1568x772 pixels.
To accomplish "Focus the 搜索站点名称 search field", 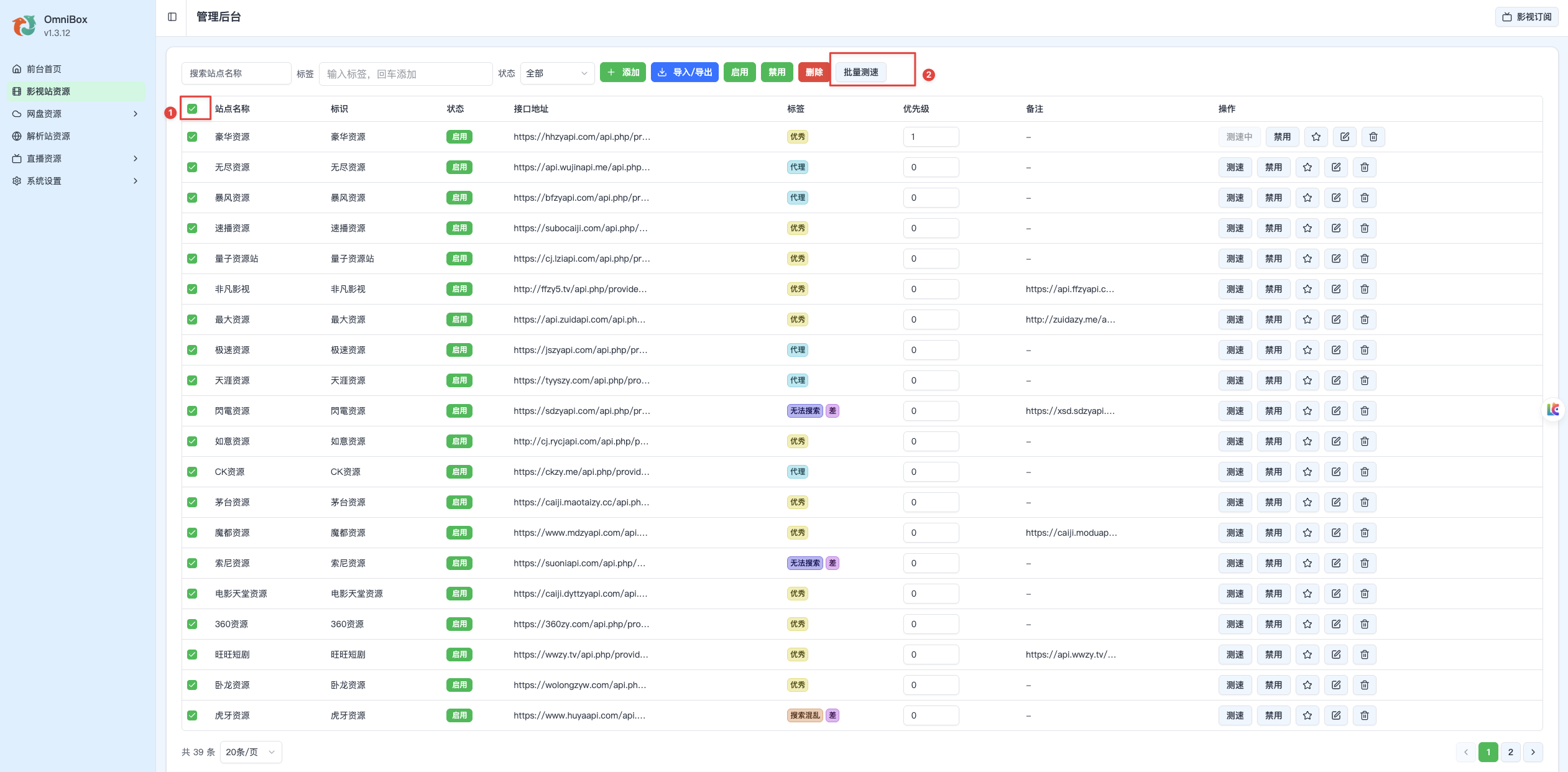I will (236, 73).
